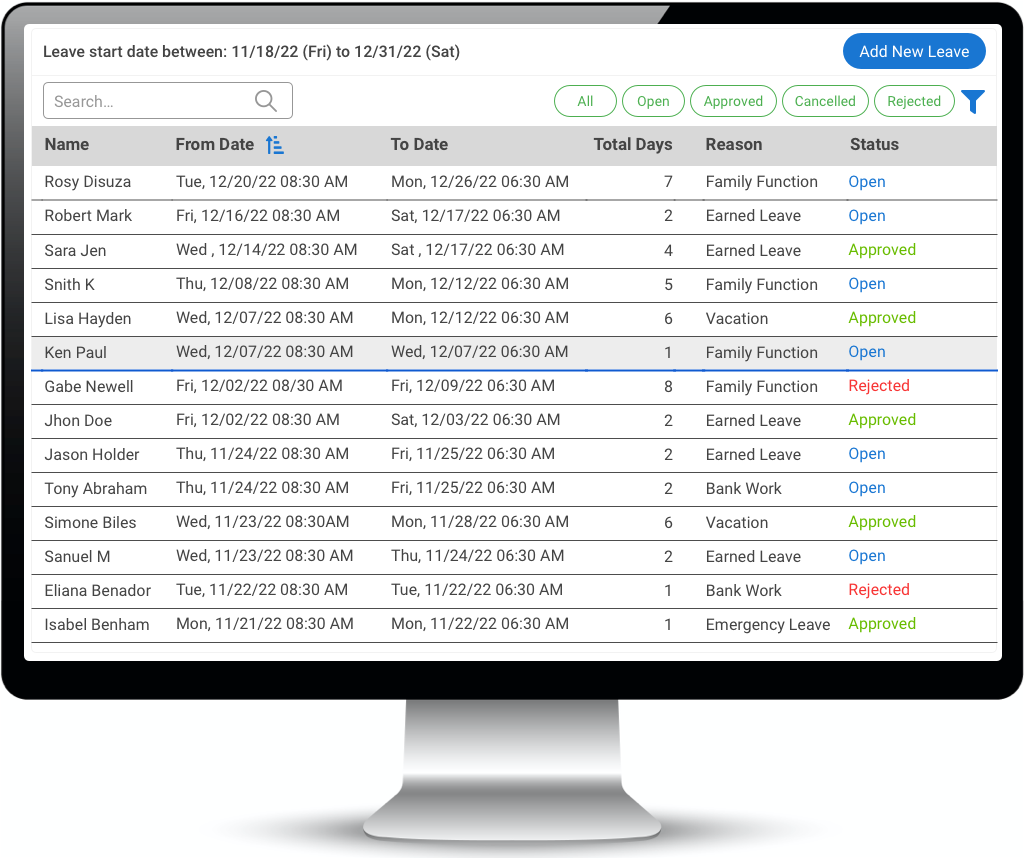Click Gabe Newell's Rejected status
Screen dimensions: 1025x859
[x=879, y=386]
